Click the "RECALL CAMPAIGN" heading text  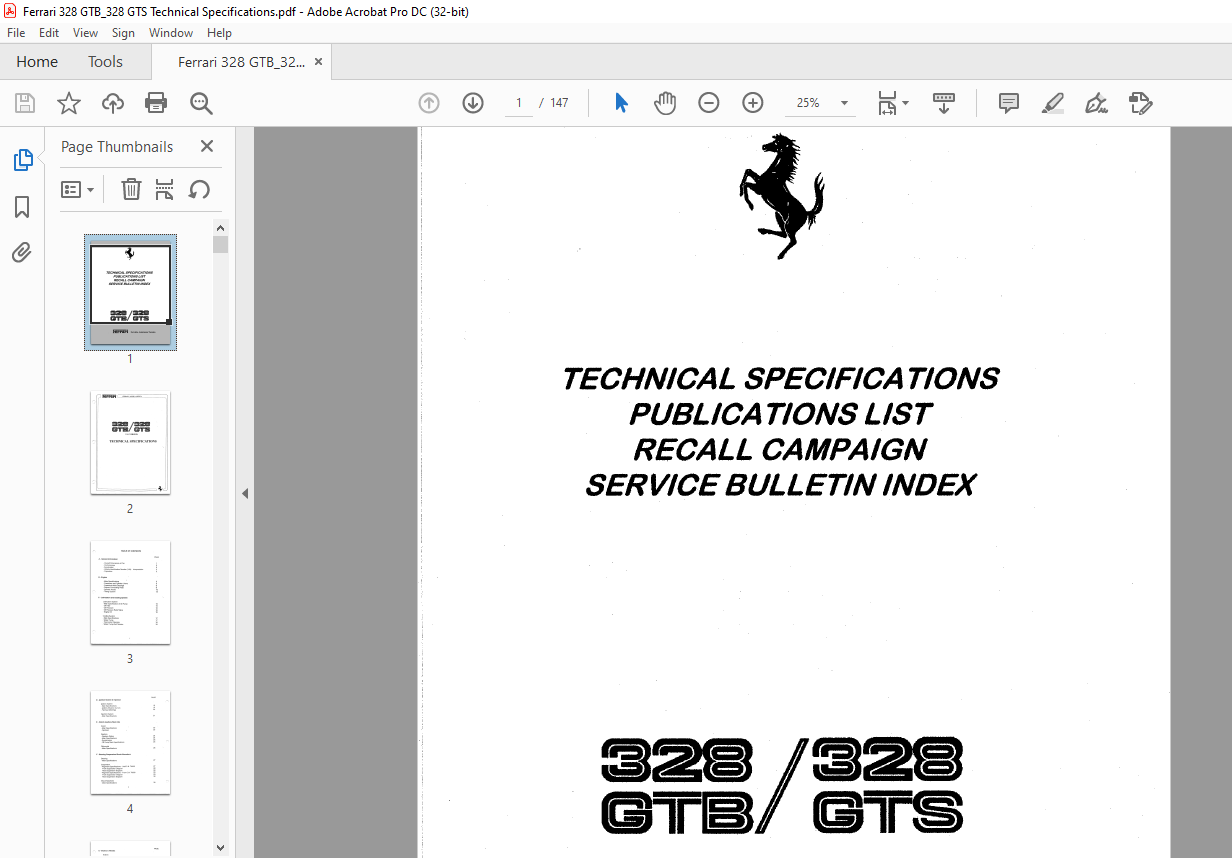coord(780,449)
